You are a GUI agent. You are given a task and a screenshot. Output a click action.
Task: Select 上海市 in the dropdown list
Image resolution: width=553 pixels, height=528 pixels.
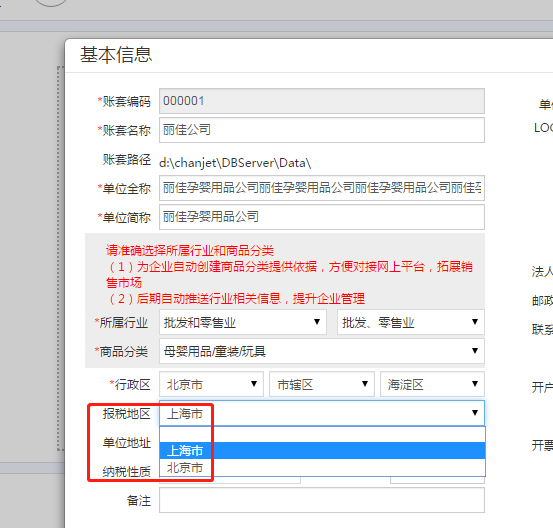pos(322,450)
